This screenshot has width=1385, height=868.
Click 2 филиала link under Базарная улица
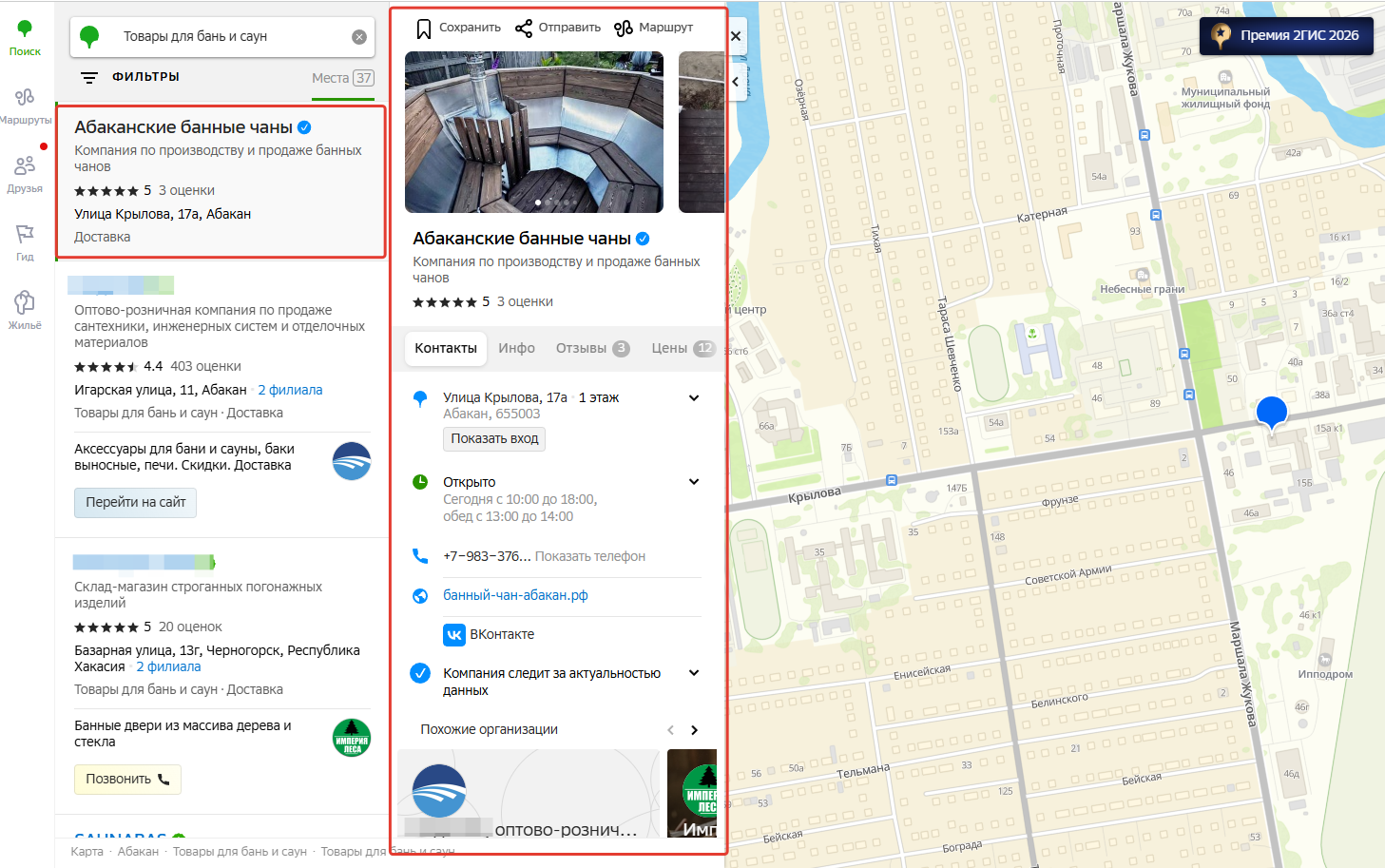tap(168, 666)
